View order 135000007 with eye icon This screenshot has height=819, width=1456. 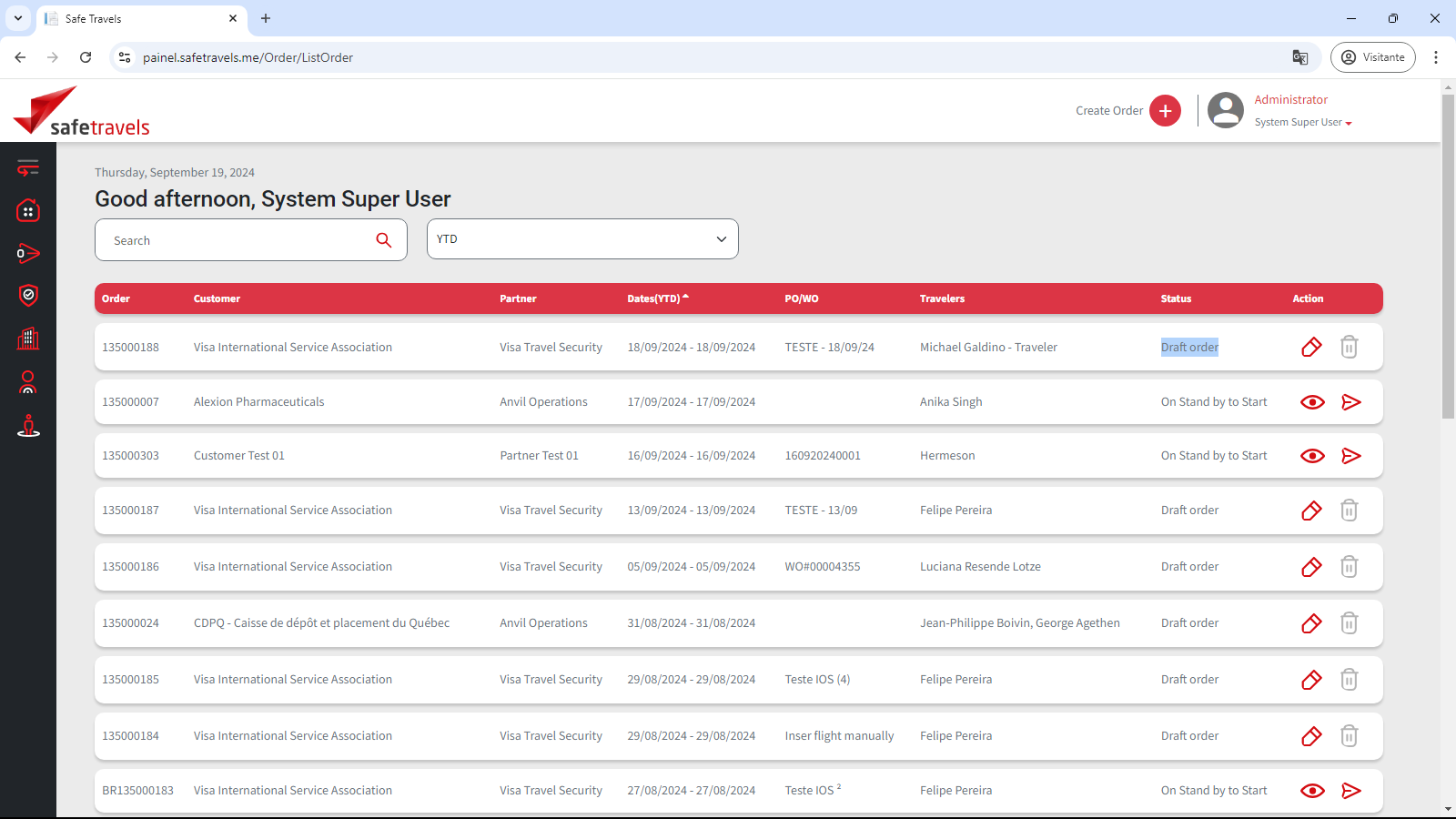point(1312,402)
